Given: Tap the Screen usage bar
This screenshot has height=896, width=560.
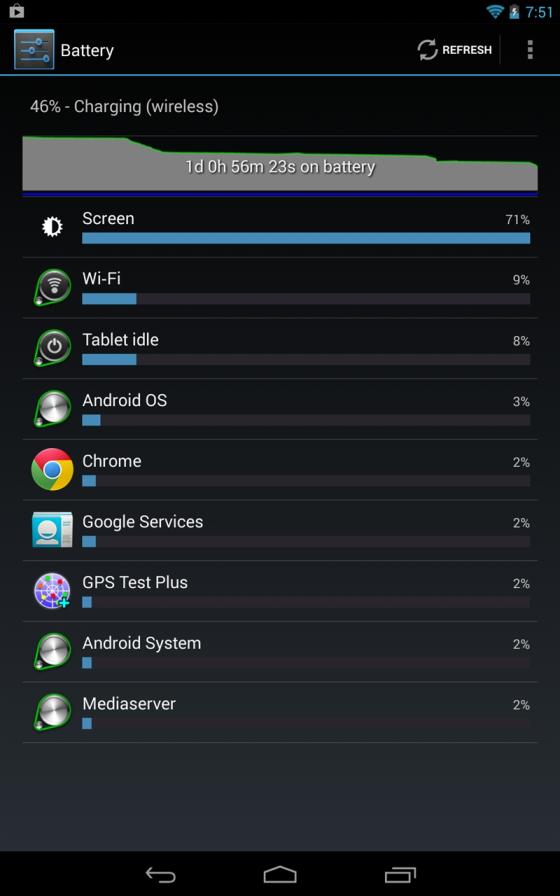Looking at the screenshot, I should [x=306, y=238].
